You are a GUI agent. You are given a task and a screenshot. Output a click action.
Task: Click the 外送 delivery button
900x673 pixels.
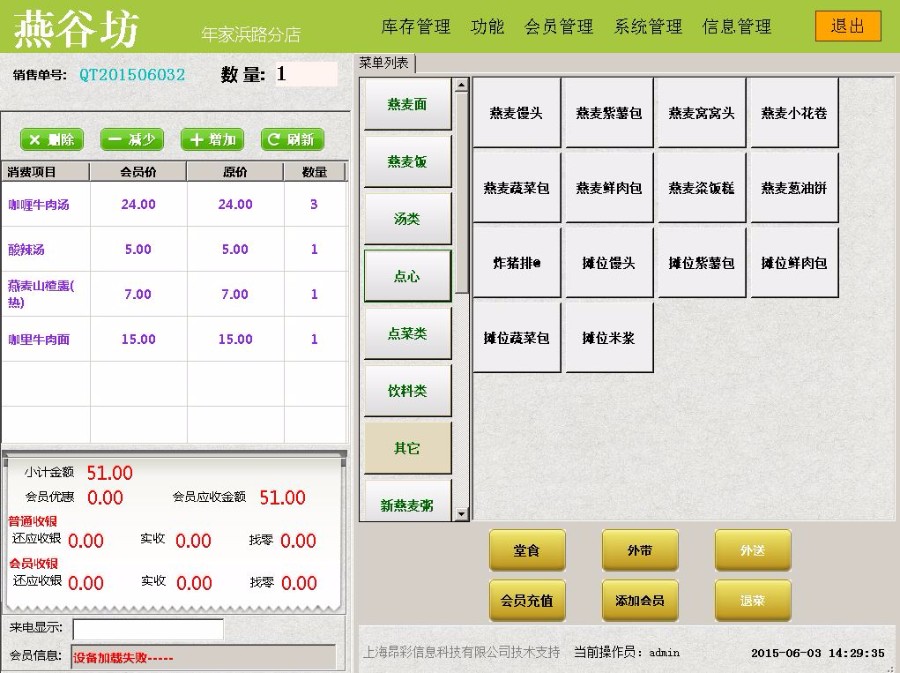pyautogui.click(x=752, y=550)
